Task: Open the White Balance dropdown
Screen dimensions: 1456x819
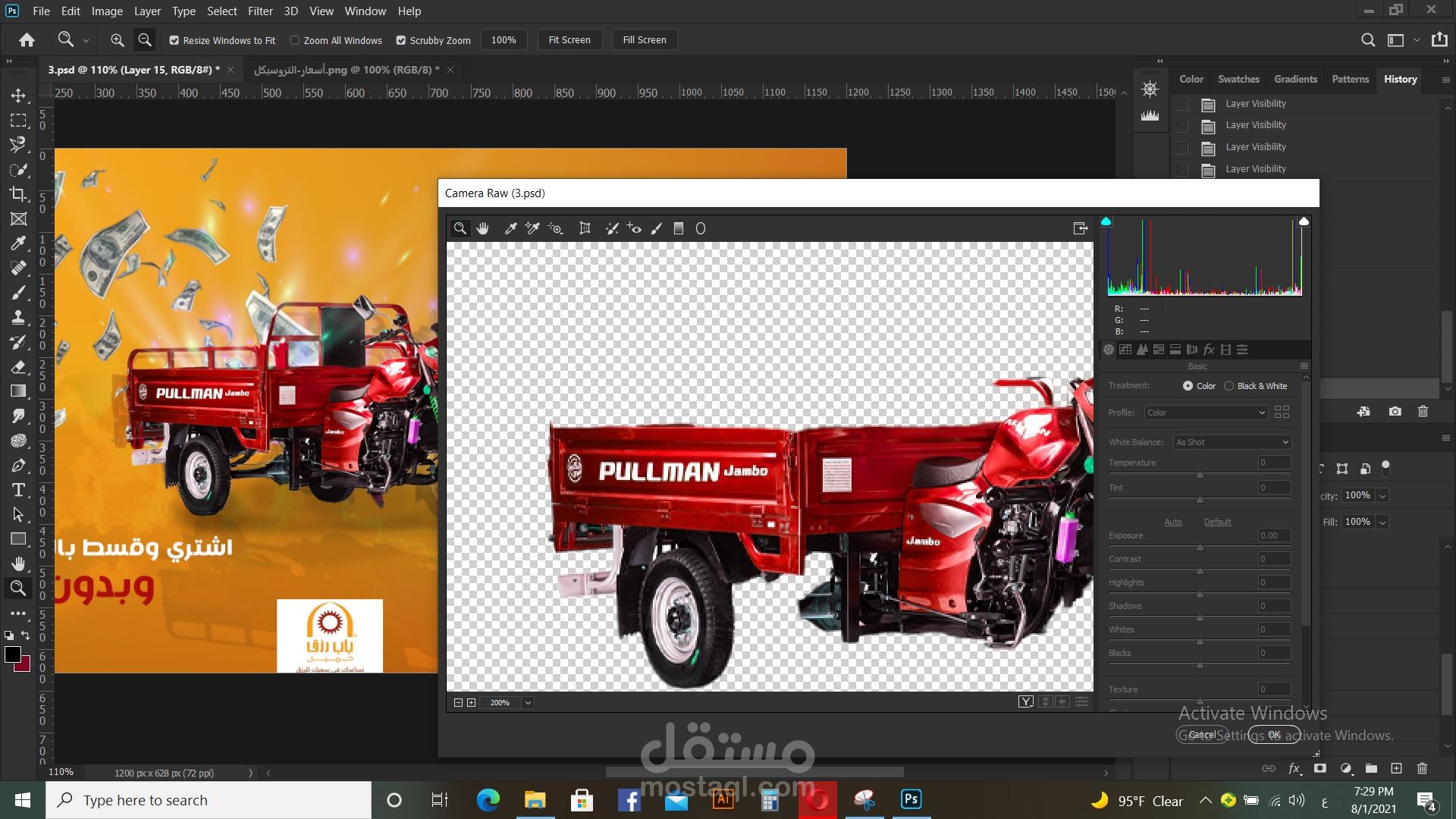Action: coord(1232,442)
